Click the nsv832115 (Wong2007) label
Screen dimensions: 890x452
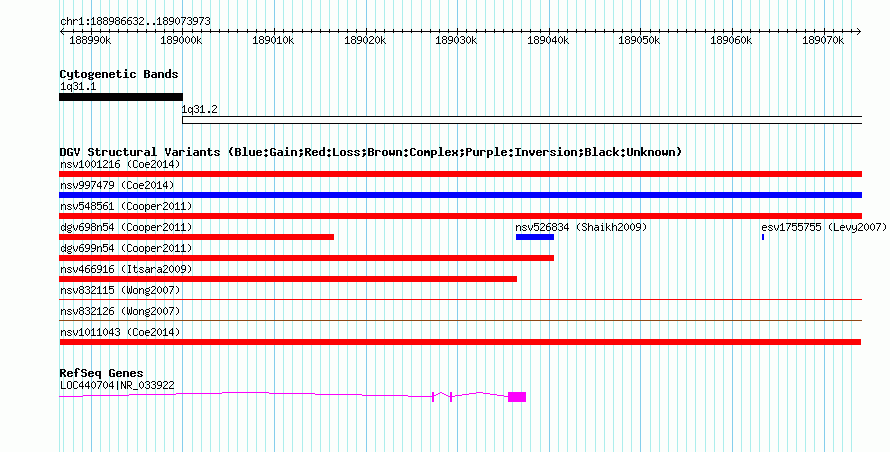click(x=120, y=290)
